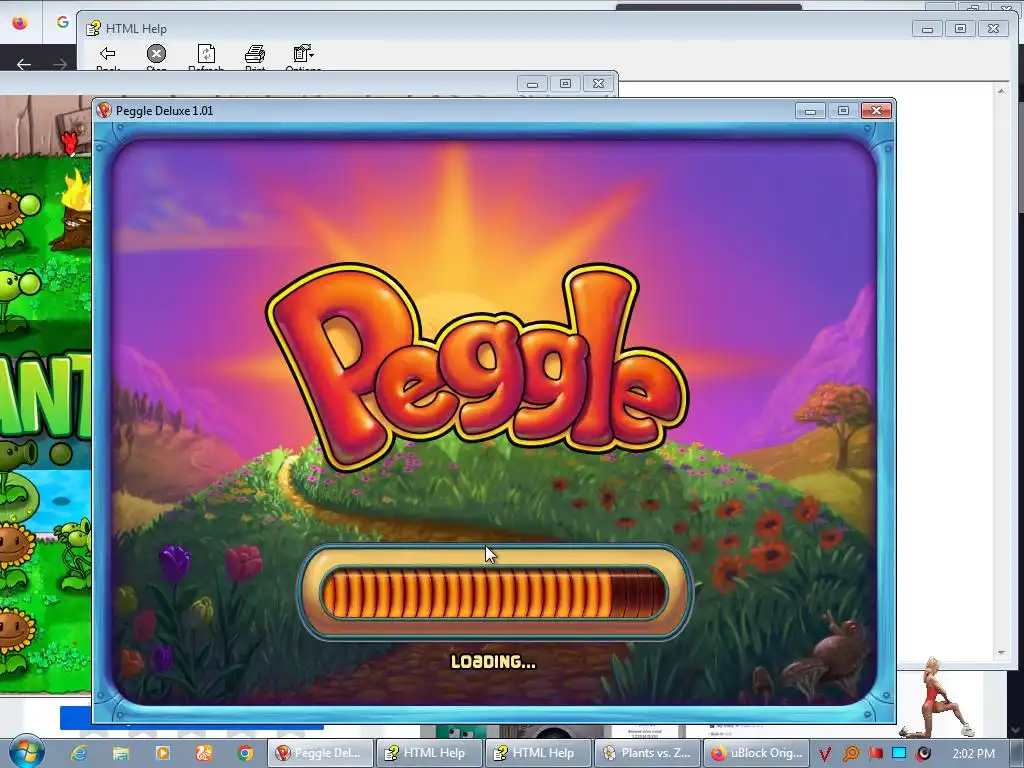Close the Peggle Deluxe window
This screenshot has height=768, width=1024.
(876, 110)
